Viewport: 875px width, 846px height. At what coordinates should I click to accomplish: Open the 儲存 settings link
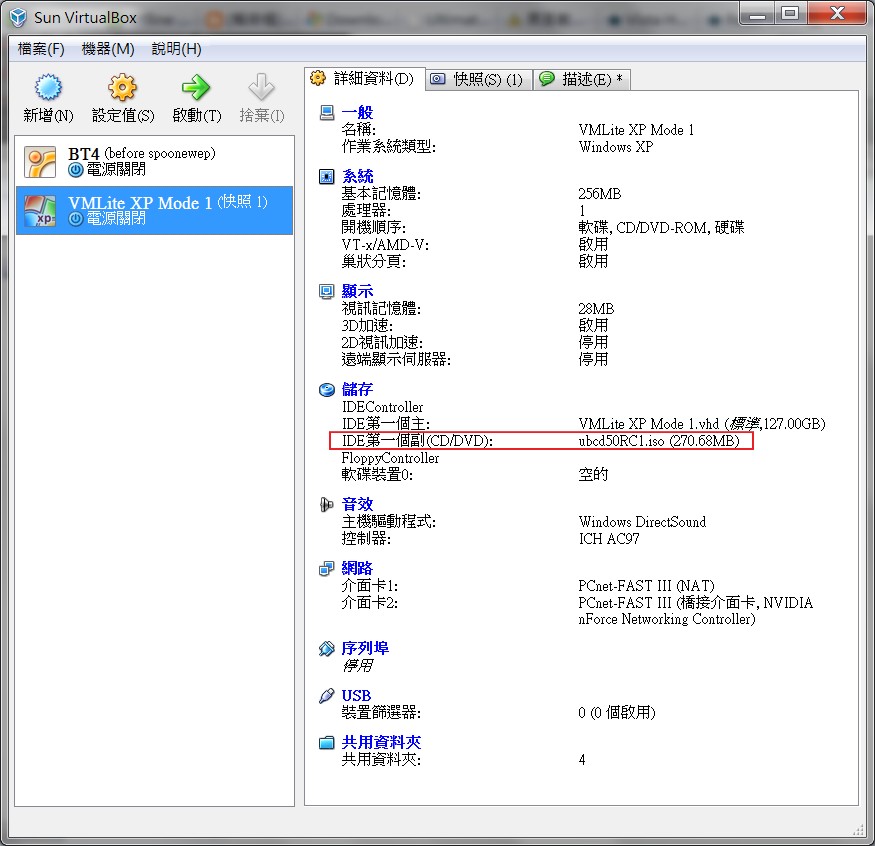tap(357, 390)
